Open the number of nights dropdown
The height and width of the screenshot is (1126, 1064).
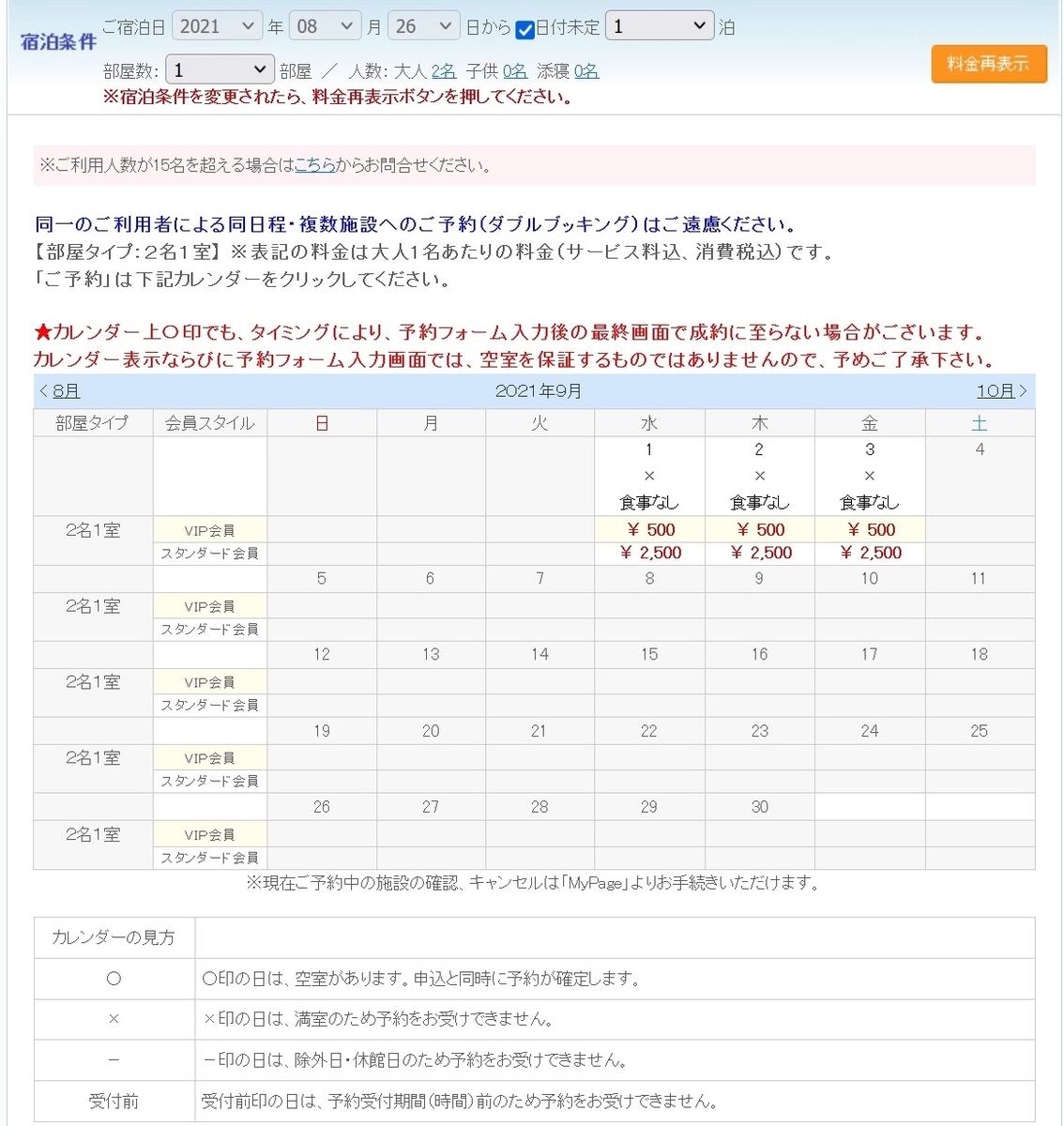tap(660, 26)
